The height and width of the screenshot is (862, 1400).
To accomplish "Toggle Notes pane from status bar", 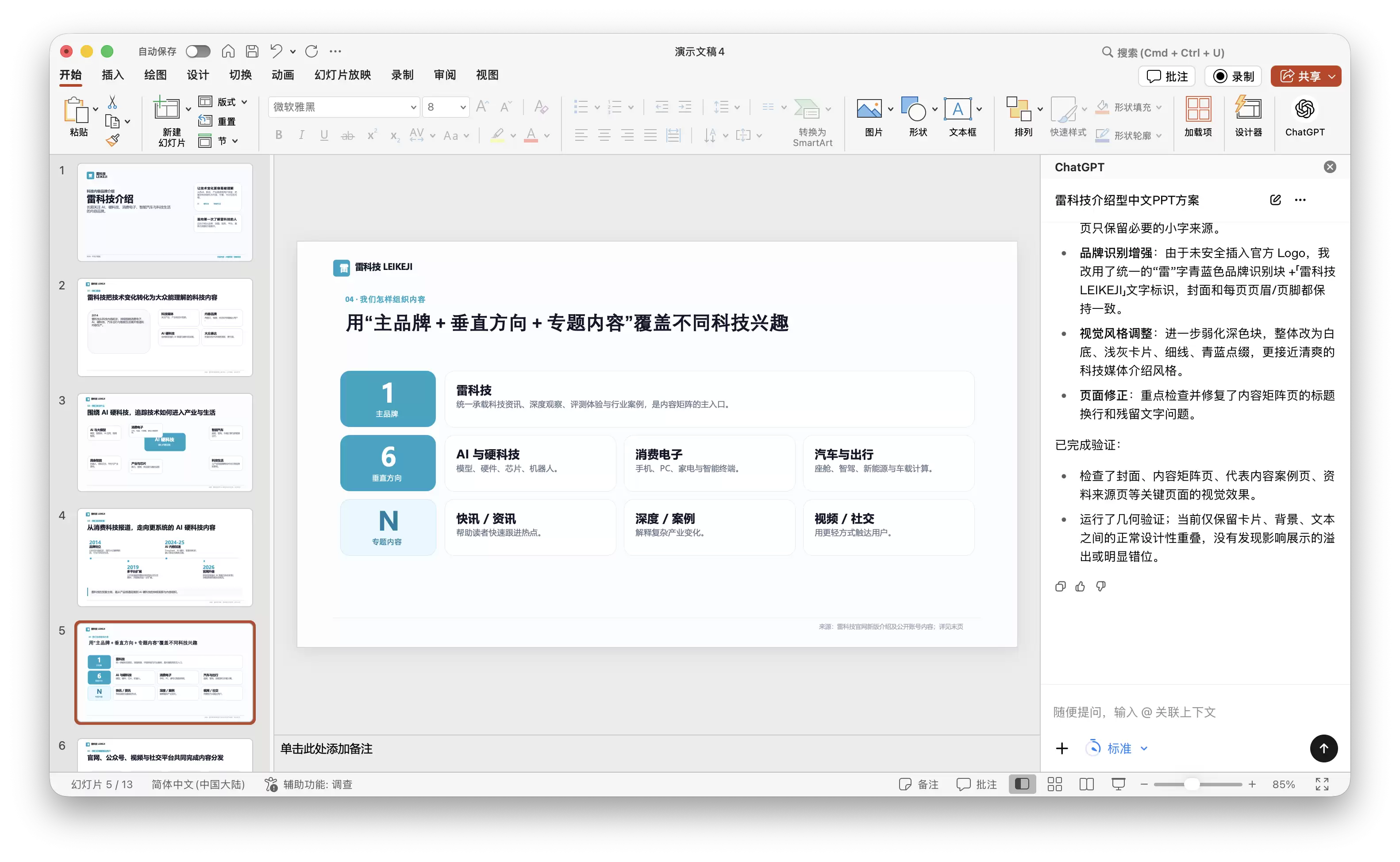I will [x=918, y=784].
